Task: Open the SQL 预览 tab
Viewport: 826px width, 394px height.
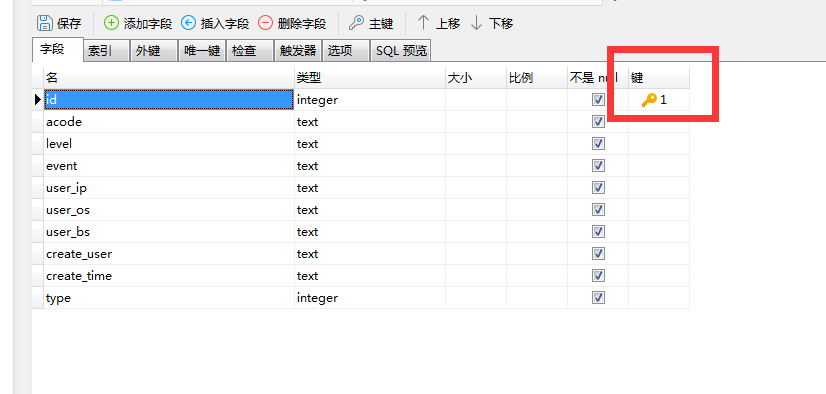Action: pos(401,51)
